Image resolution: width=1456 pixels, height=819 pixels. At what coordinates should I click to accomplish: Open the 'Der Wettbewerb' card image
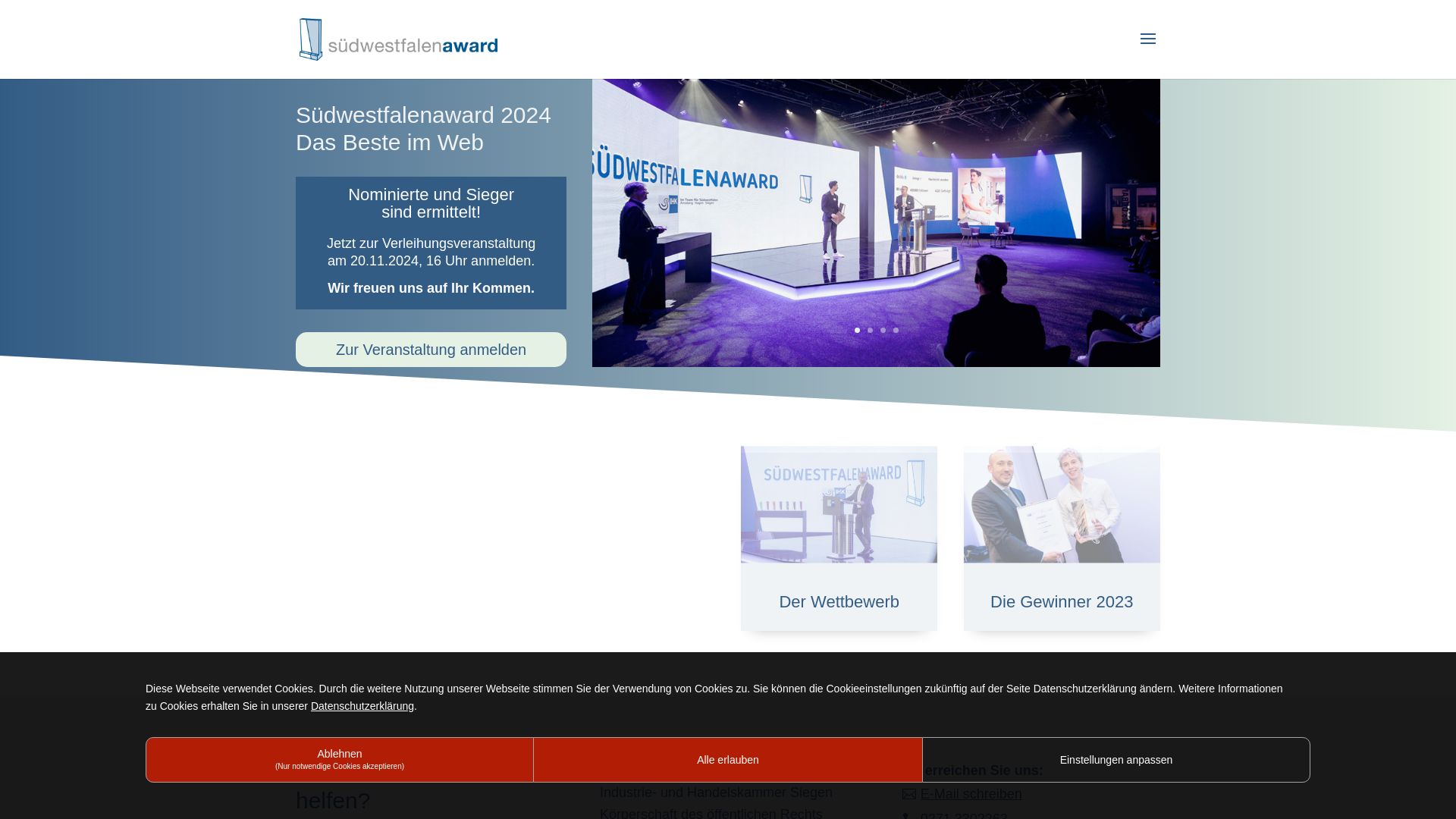pyautogui.click(x=839, y=504)
